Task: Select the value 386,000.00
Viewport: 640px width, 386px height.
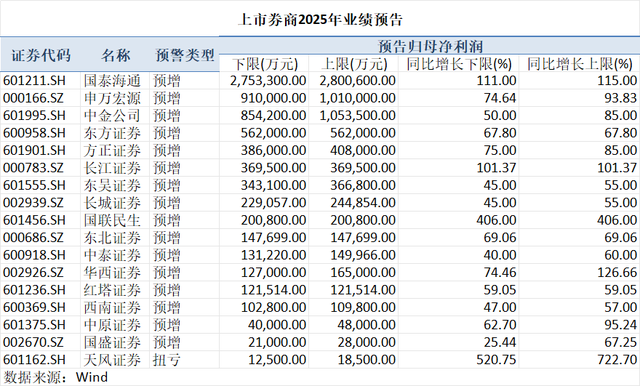Action: click(273, 150)
